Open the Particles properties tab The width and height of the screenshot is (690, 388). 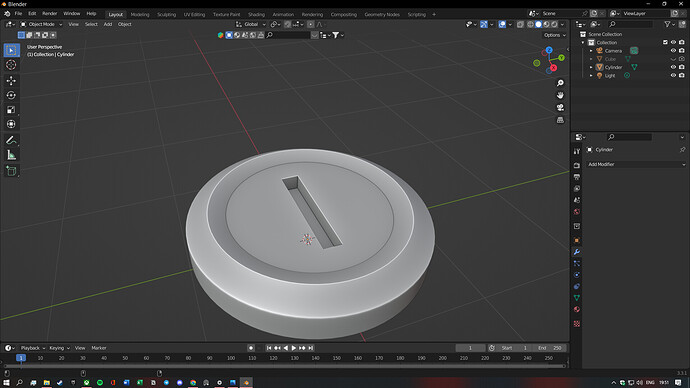(577, 263)
